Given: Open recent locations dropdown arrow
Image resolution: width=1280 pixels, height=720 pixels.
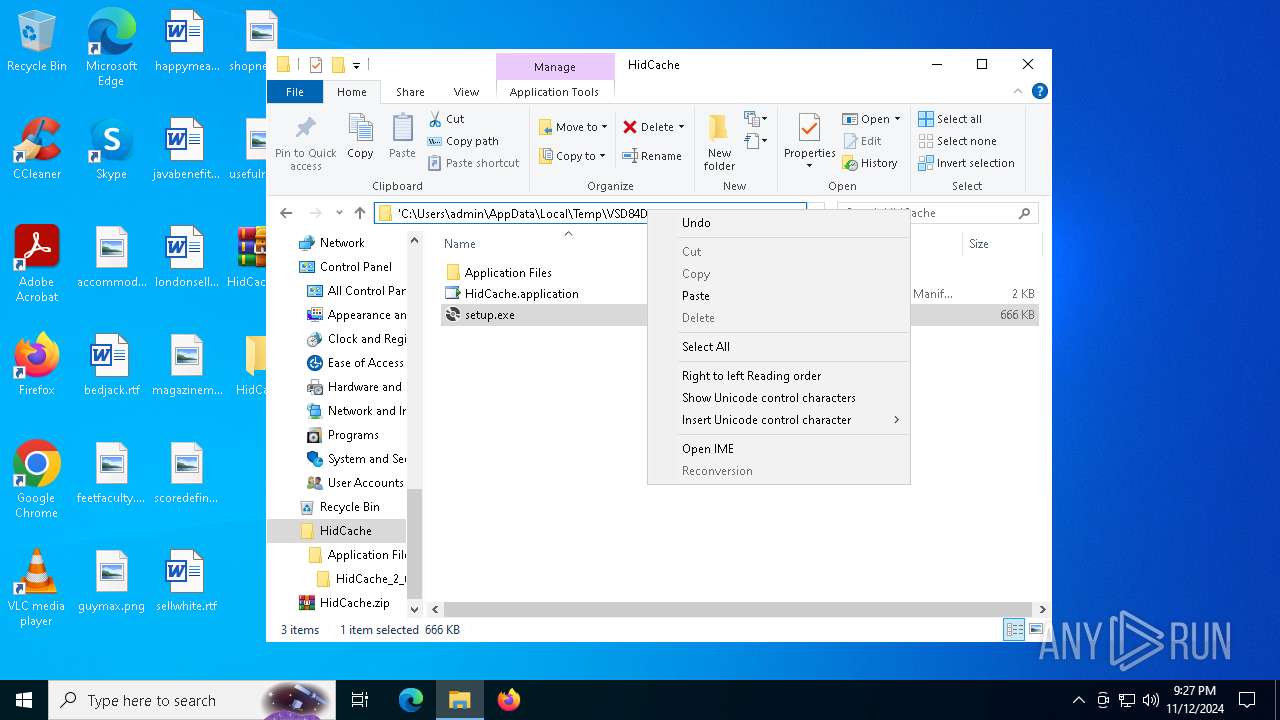Looking at the screenshot, I should tap(339, 213).
